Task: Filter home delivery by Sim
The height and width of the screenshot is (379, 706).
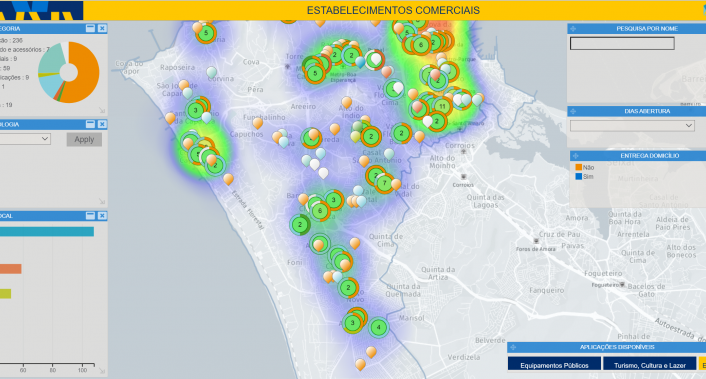Action: pyautogui.click(x=584, y=176)
